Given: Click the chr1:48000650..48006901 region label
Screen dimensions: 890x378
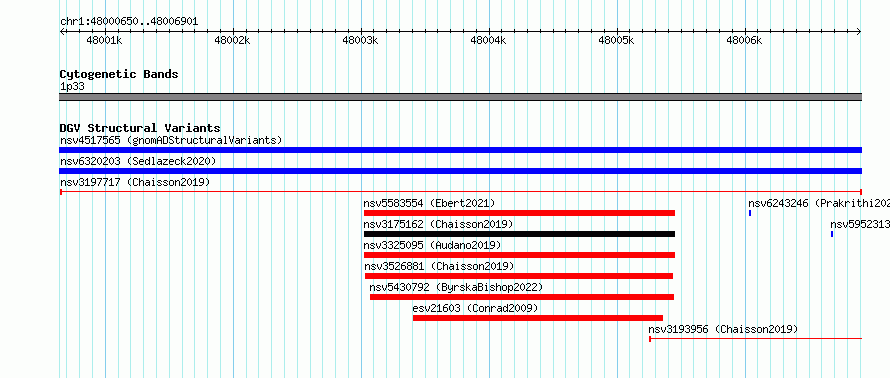Looking at the screenshot, I should [129, 22].
